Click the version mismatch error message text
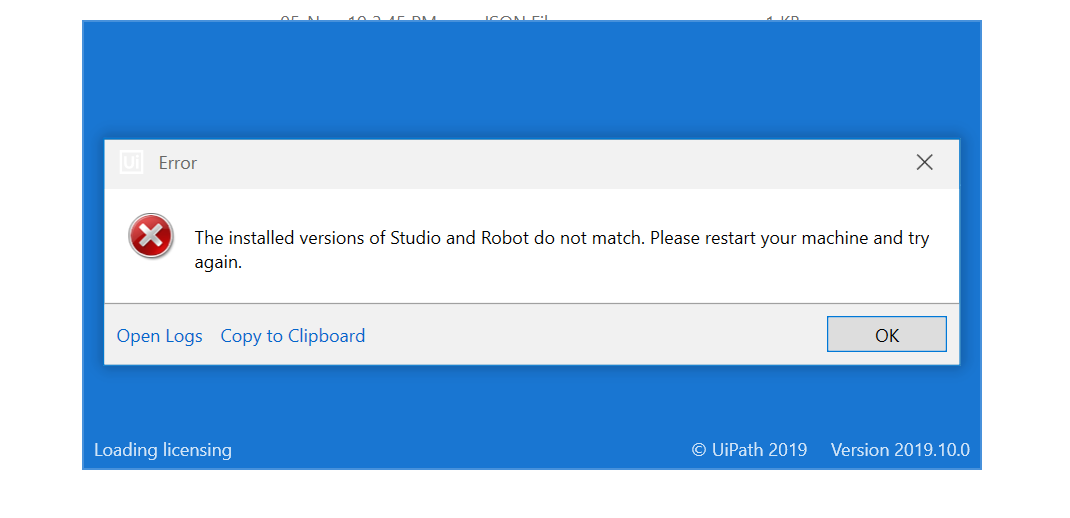 [560, 239]
